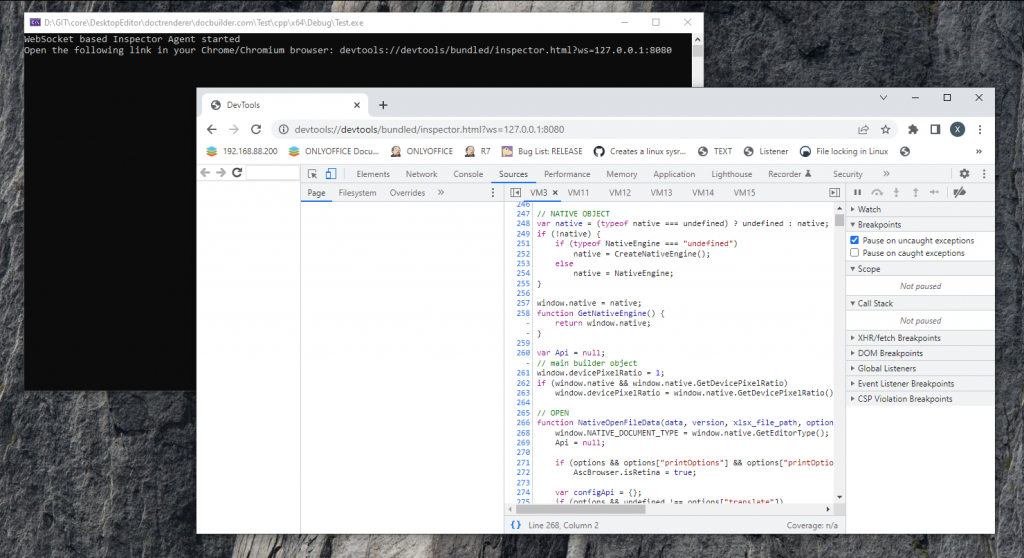Screen dimensions: 1024x558
Task: Switch to the Network panel
Action: [x=421, y=174]
